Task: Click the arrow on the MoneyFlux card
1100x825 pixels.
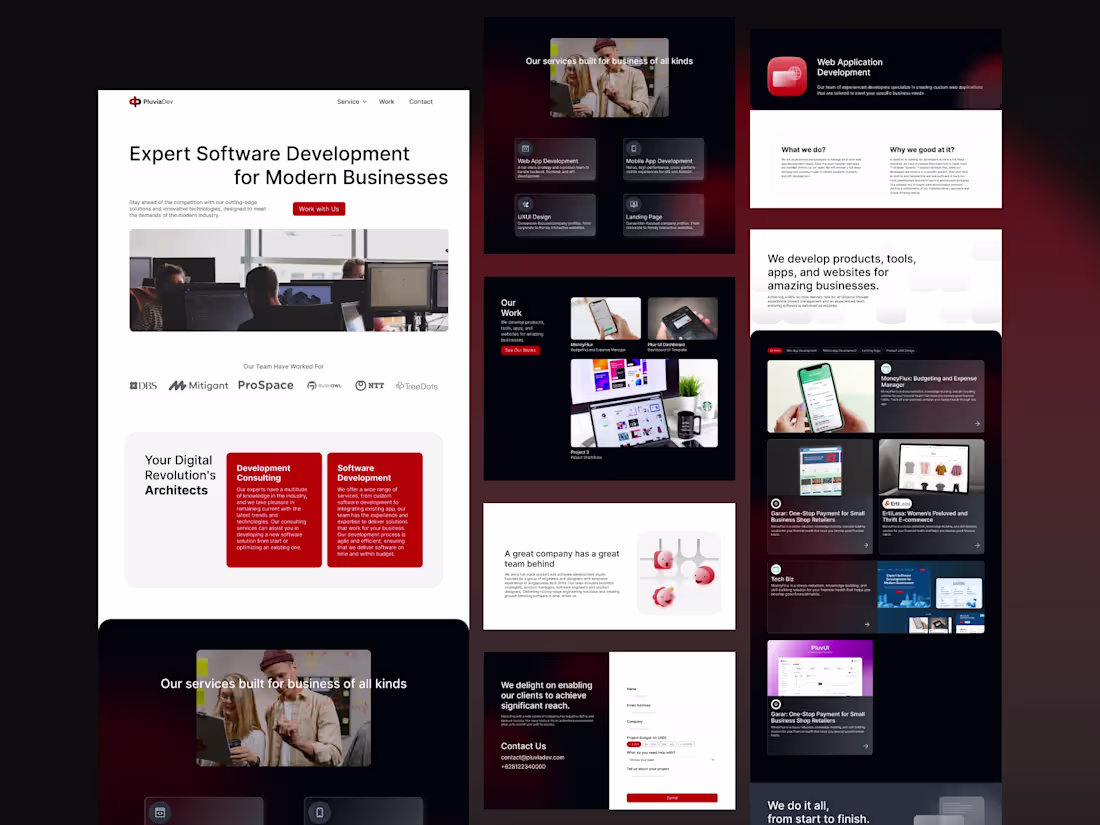Action: click(977, 424)
